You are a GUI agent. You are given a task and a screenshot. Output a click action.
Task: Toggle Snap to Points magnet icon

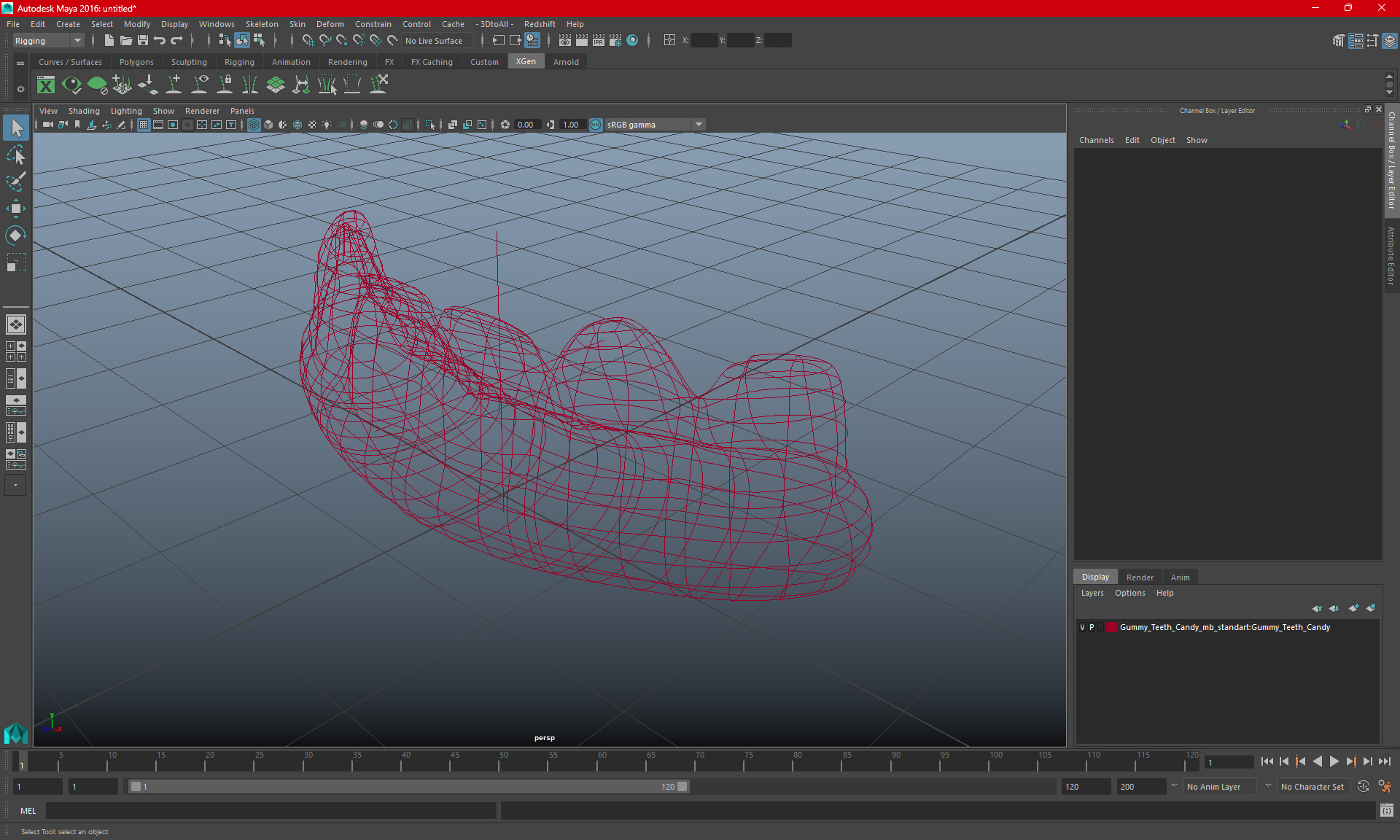coord(342,41)
